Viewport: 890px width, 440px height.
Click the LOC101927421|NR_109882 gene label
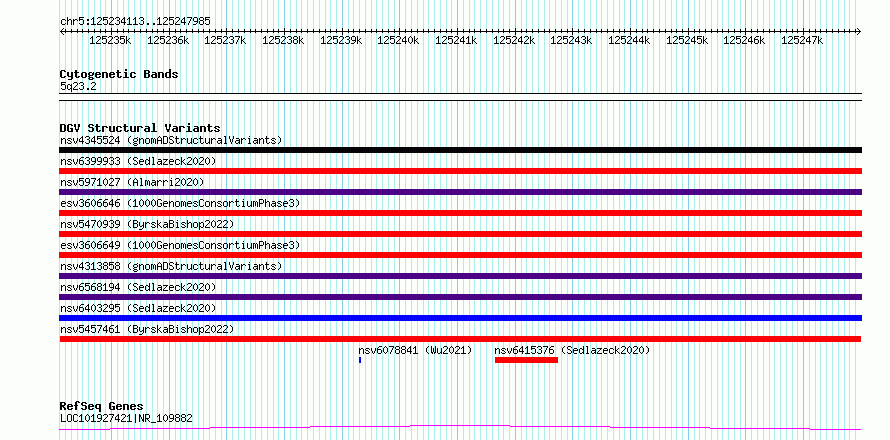point(126,419)
